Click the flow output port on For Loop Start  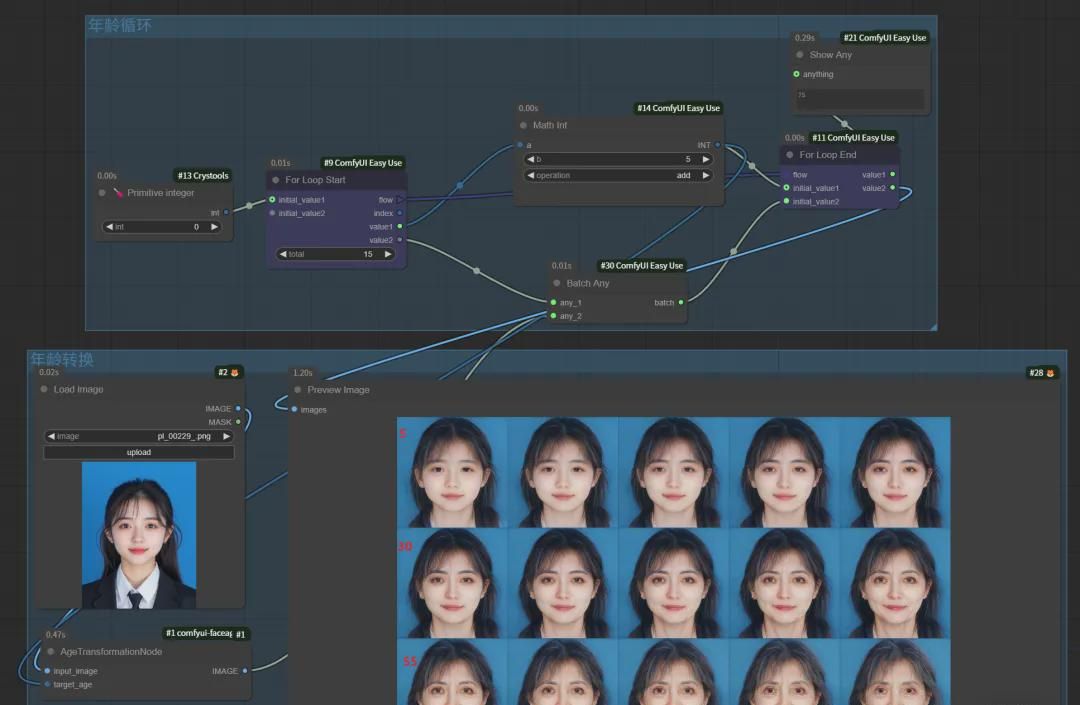click(x=400, y=200)
